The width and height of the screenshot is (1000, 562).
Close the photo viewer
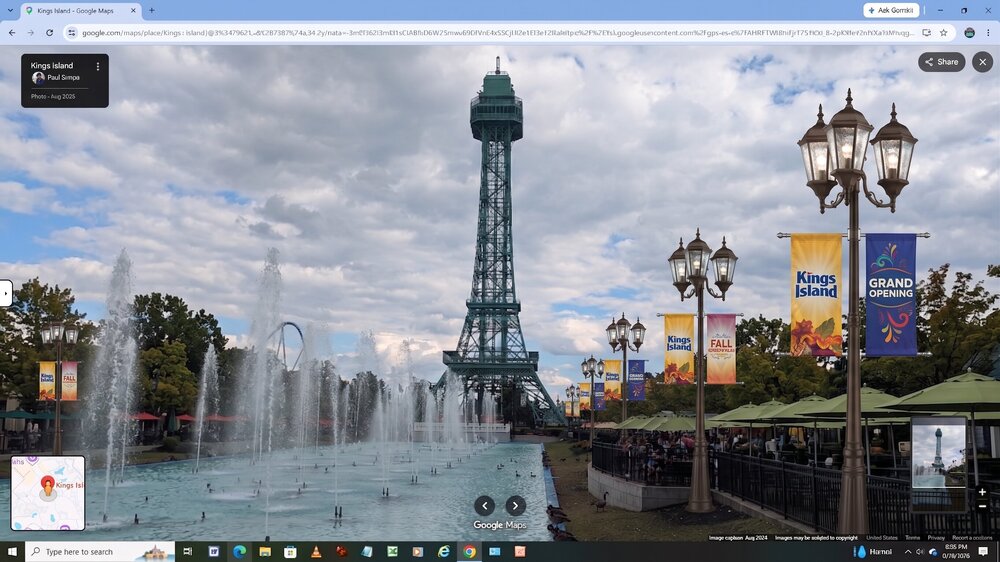[982, 62]
